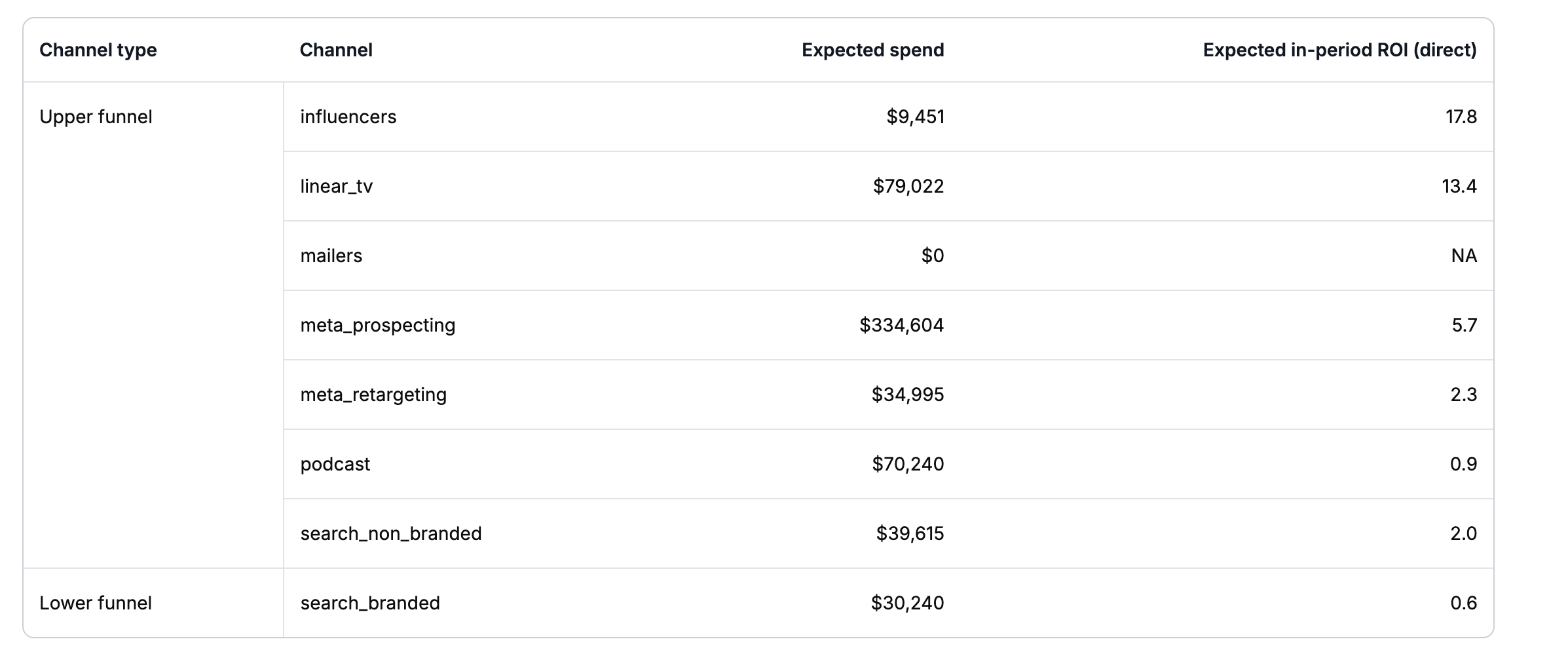The width and height of the screenshot is (1568, 654).
Task: Click the $0 spend for mailers
Action: pos(932,256)
